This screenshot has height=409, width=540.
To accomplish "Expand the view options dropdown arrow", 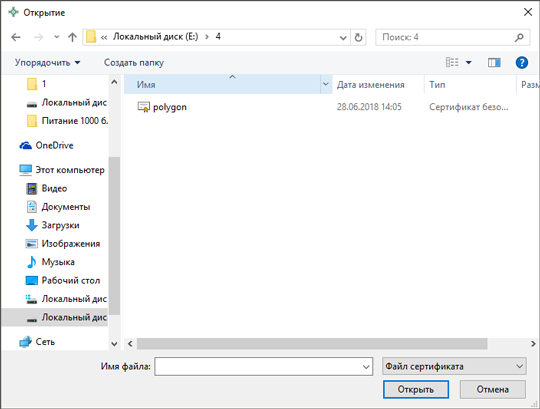I will click(x=468, y=63).
